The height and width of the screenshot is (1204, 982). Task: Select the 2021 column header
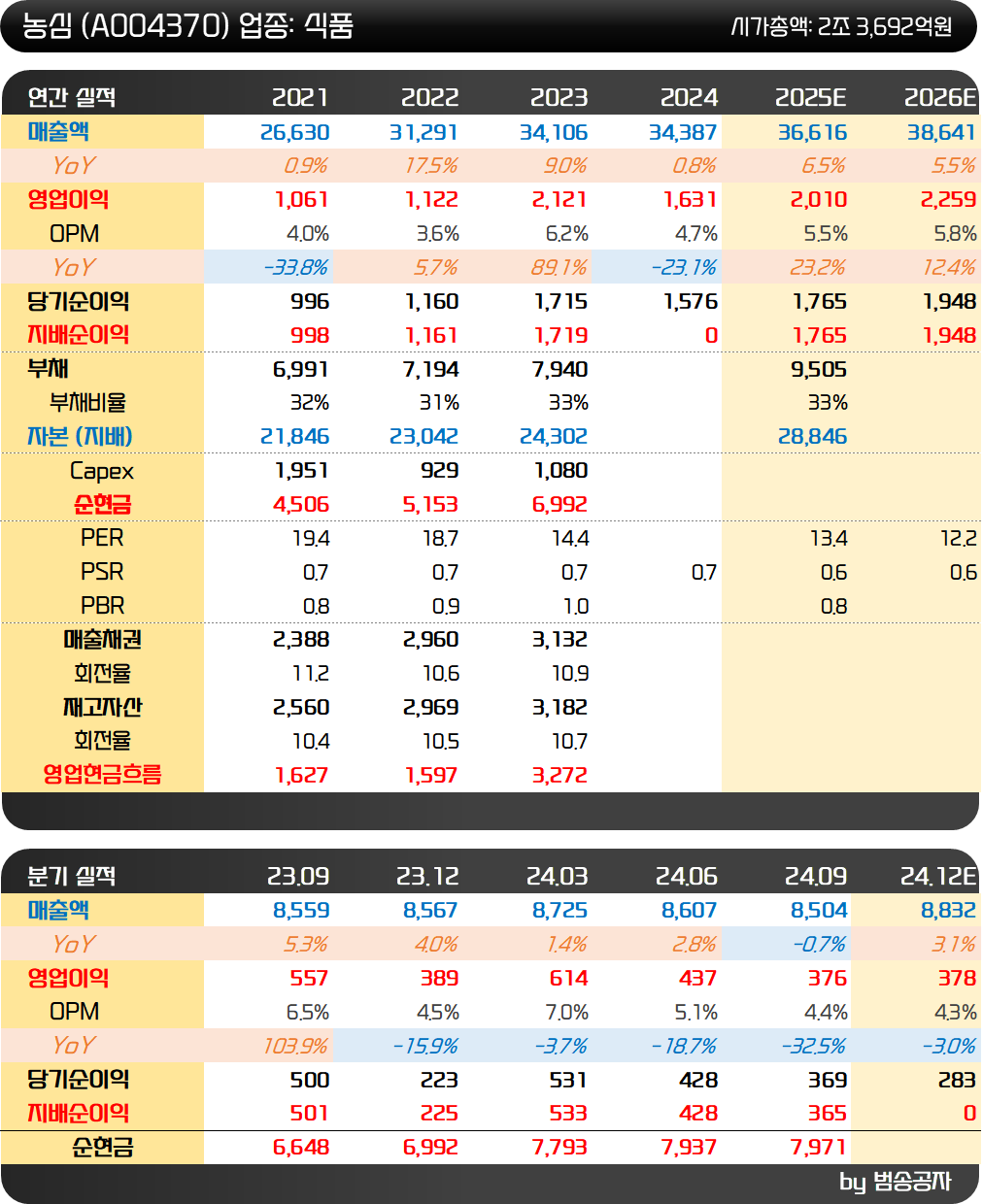coord(300,97)
